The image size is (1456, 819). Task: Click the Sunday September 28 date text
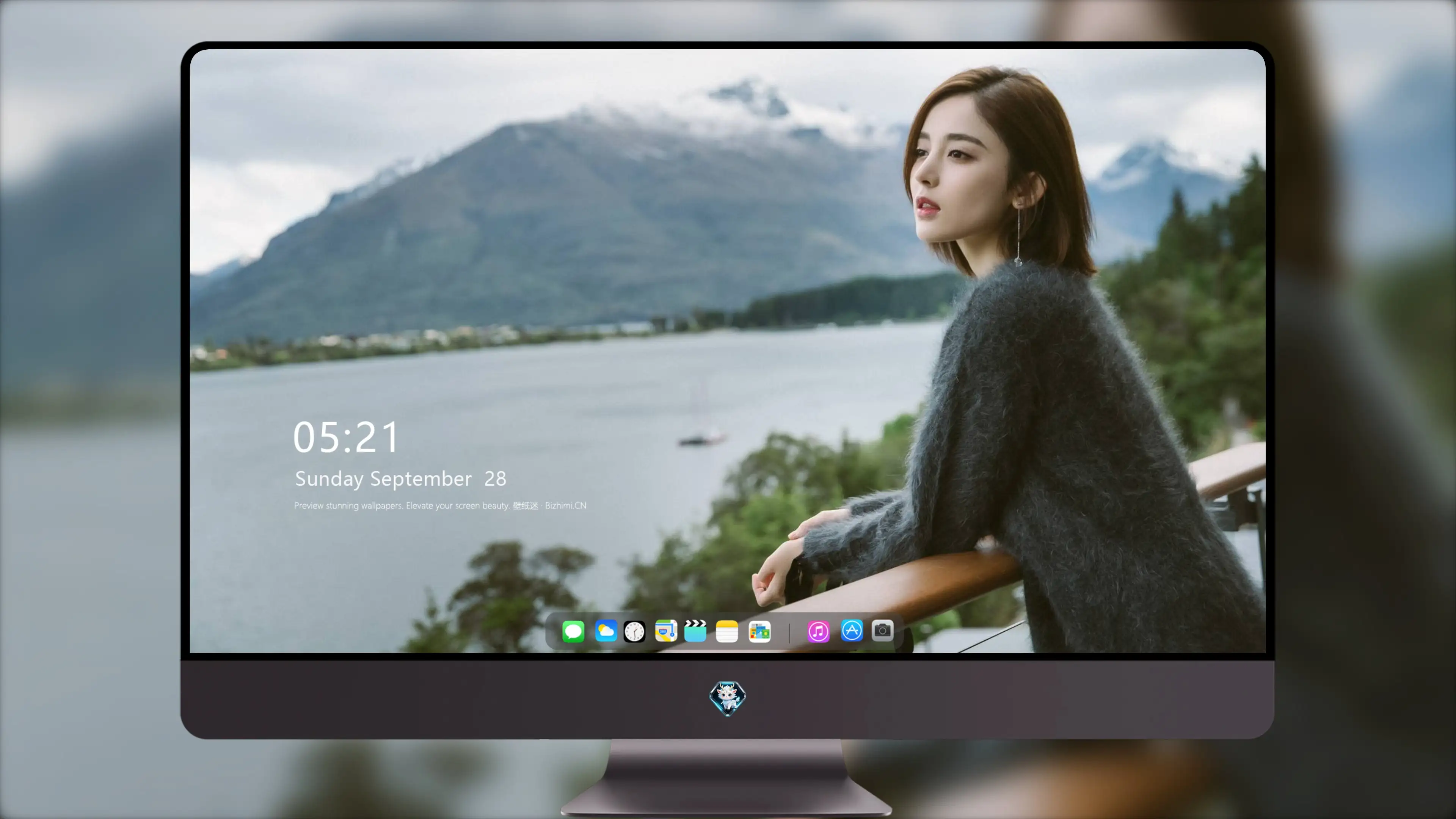pyautogui.click(x=400, y=479)
